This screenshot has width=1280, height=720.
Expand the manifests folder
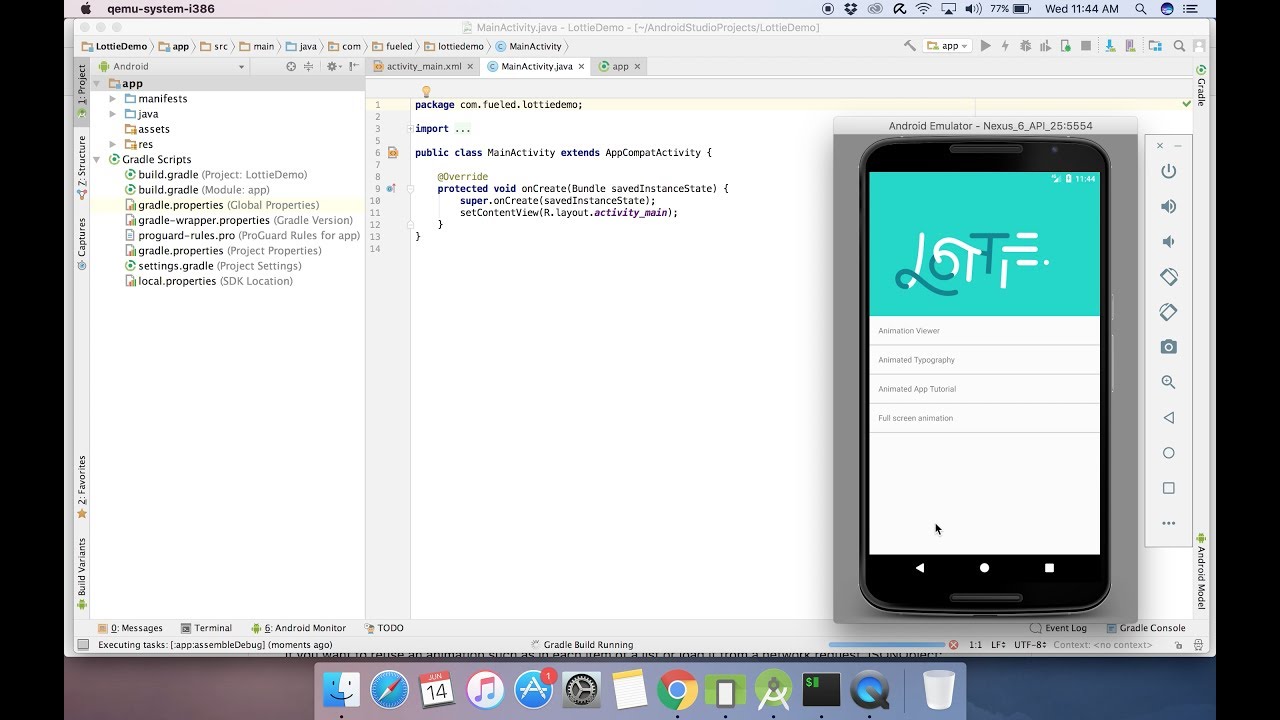click(113, 99)
